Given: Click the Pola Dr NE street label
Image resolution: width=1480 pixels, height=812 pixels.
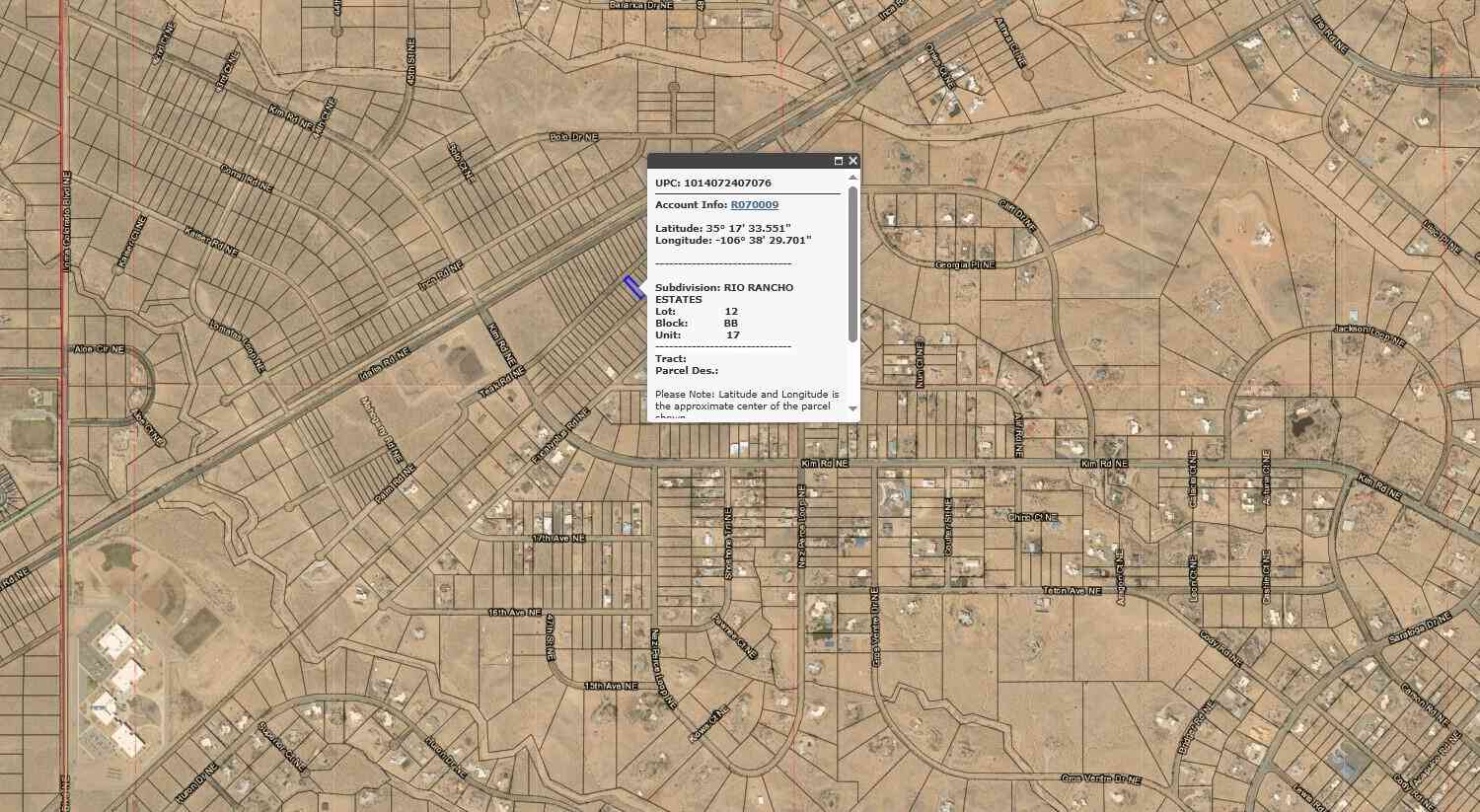Looking at the screenshot, I should pos(574,137).
